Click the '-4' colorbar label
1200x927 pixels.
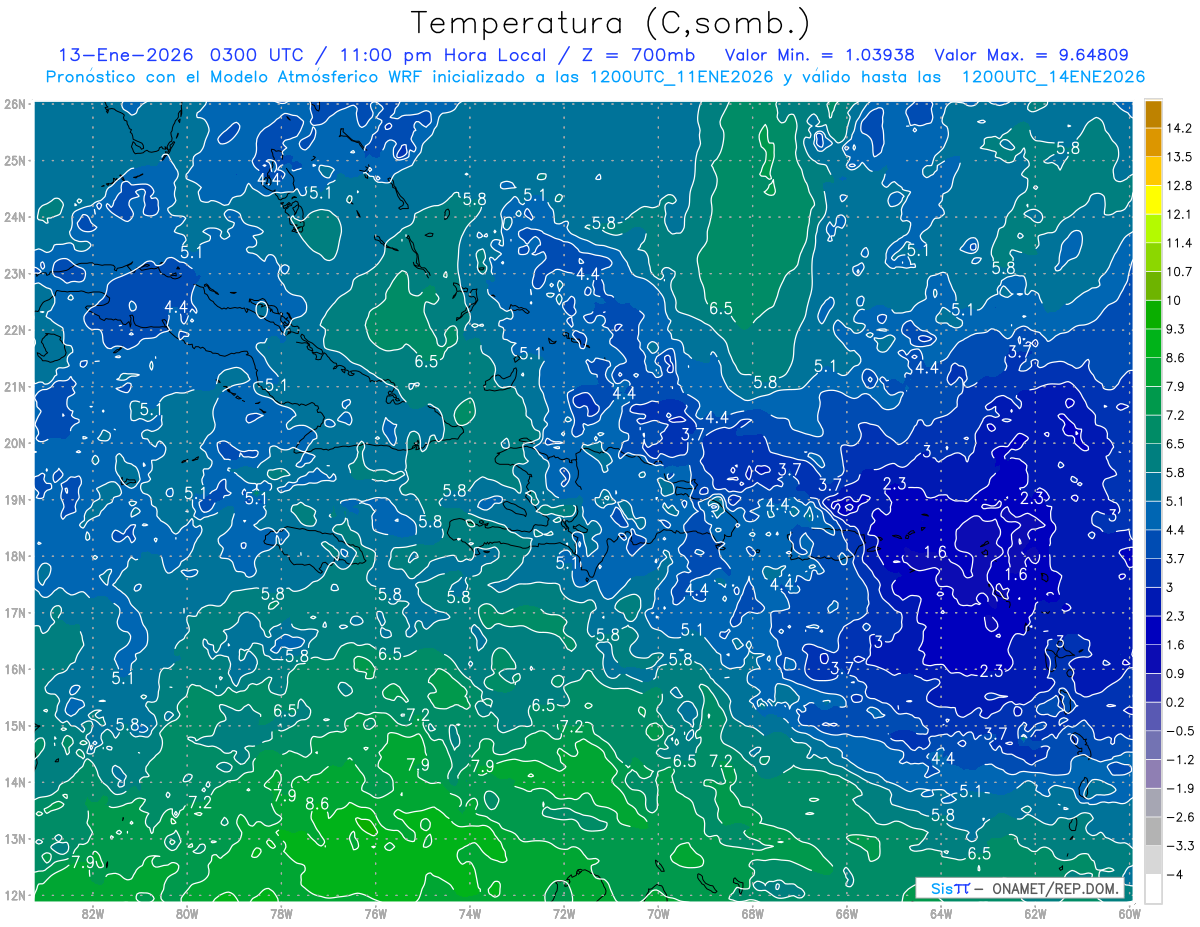coord(1174,874)
